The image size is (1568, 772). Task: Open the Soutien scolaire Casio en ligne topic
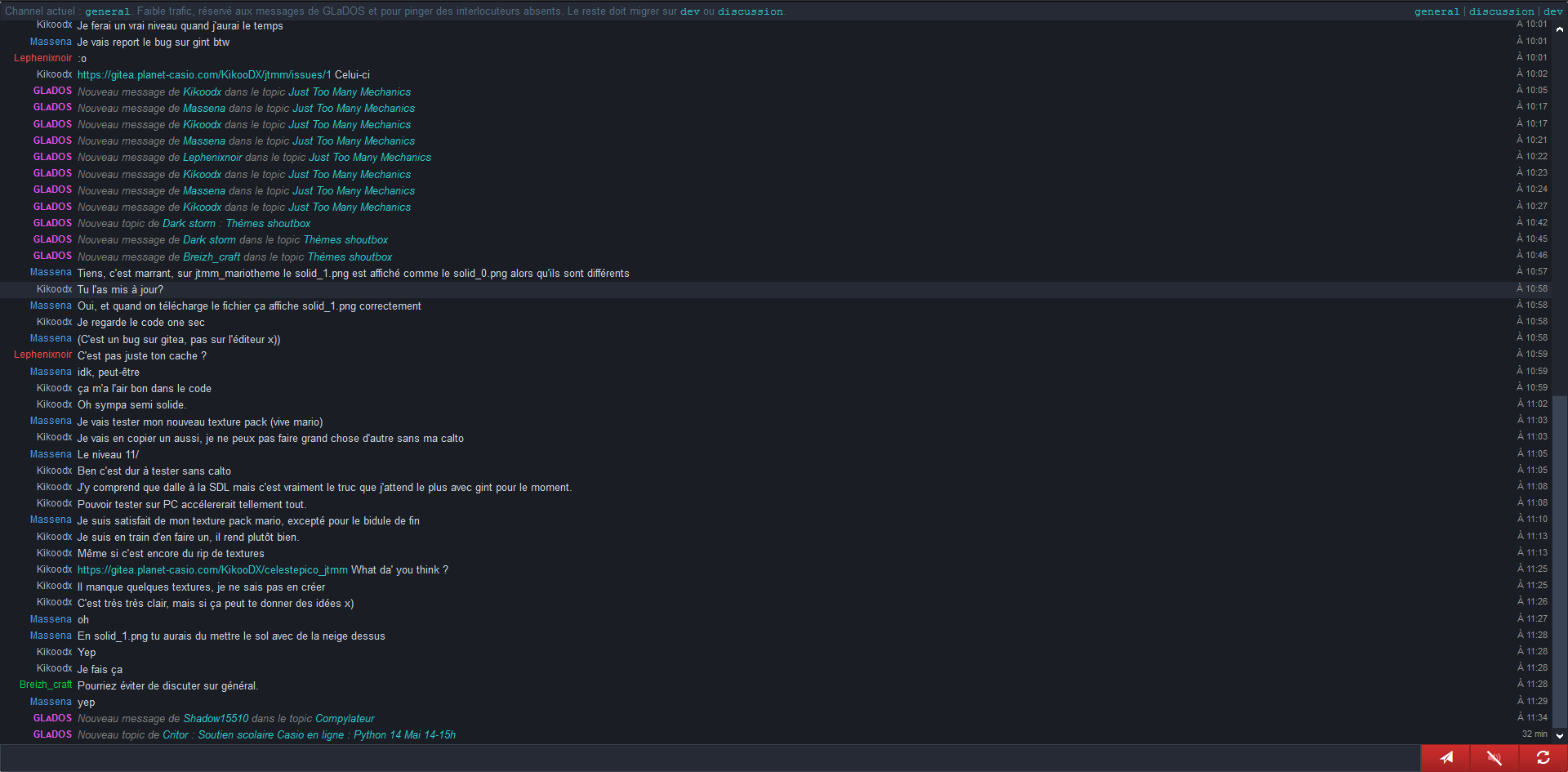pyautogui.click(x=327, y=735)
